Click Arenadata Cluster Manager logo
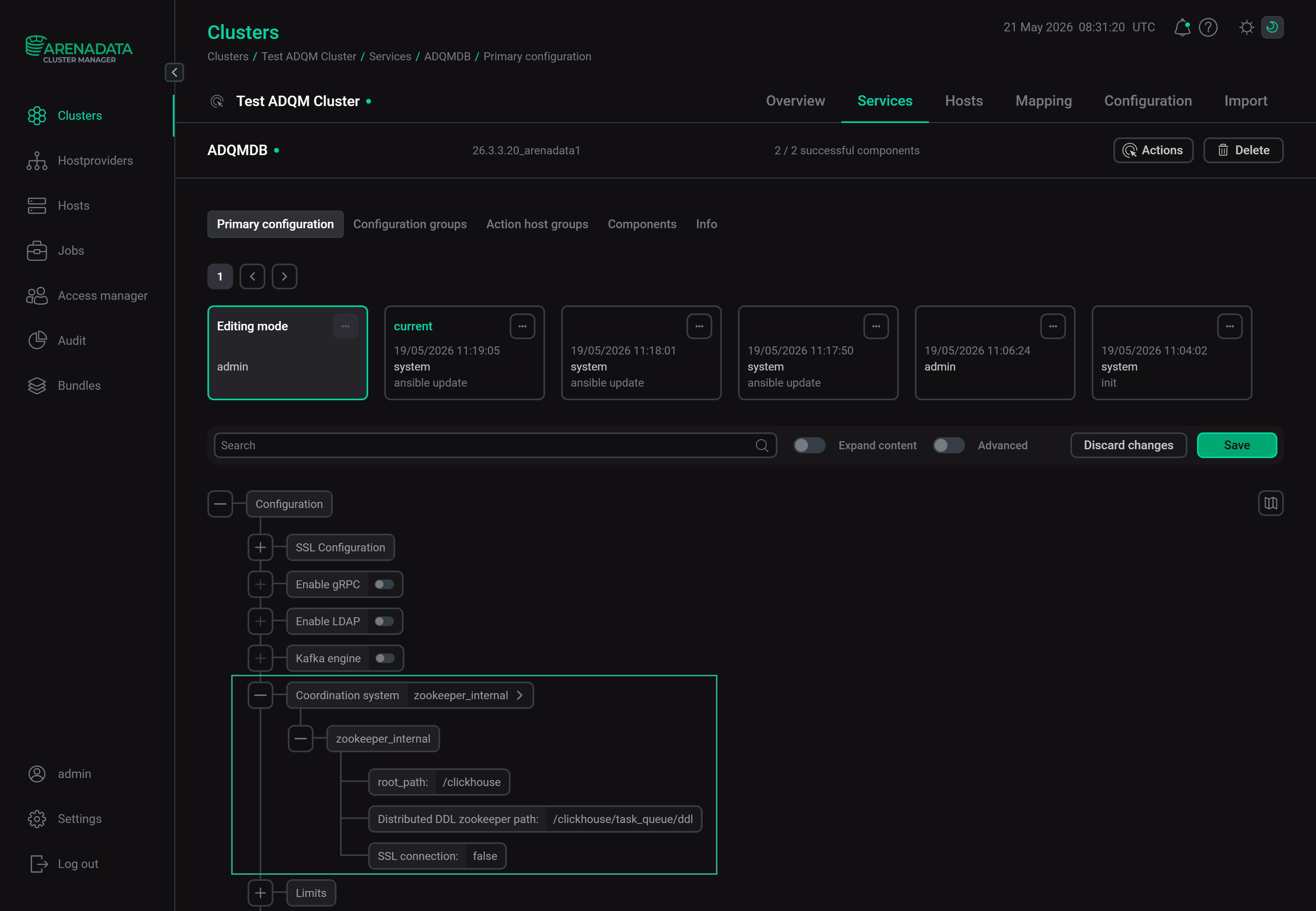This screenshot has height=911, width=1316. pos(79,49)
